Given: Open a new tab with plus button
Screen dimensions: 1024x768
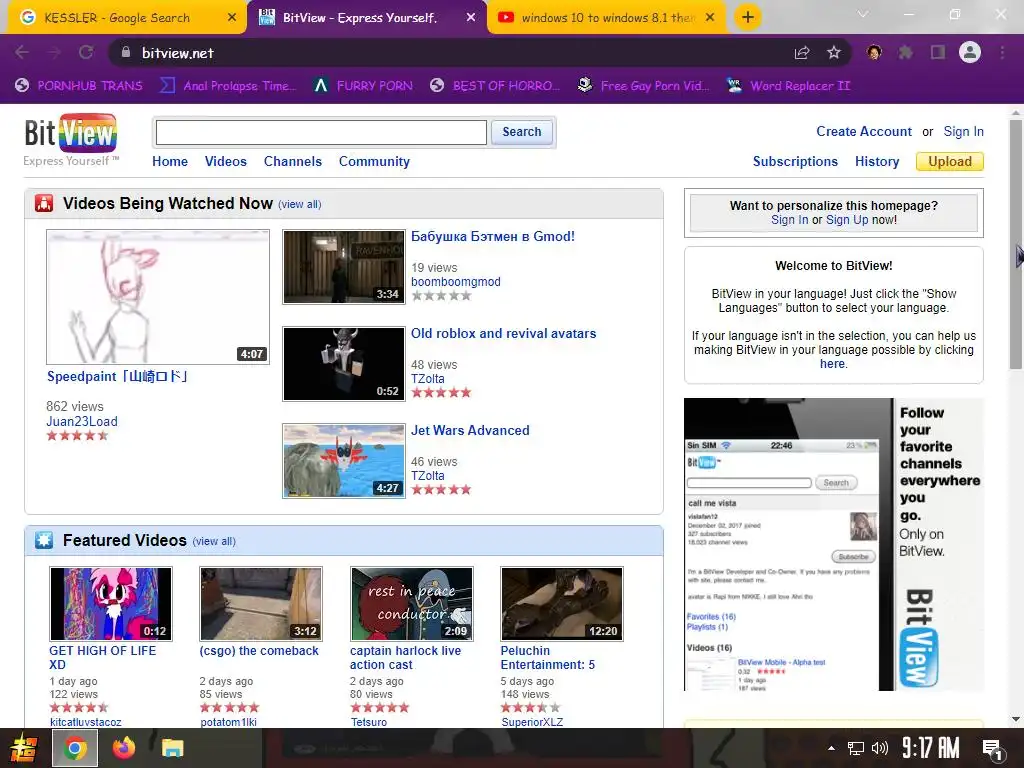Looking at the screenshot, I should (x=748, y=18).
